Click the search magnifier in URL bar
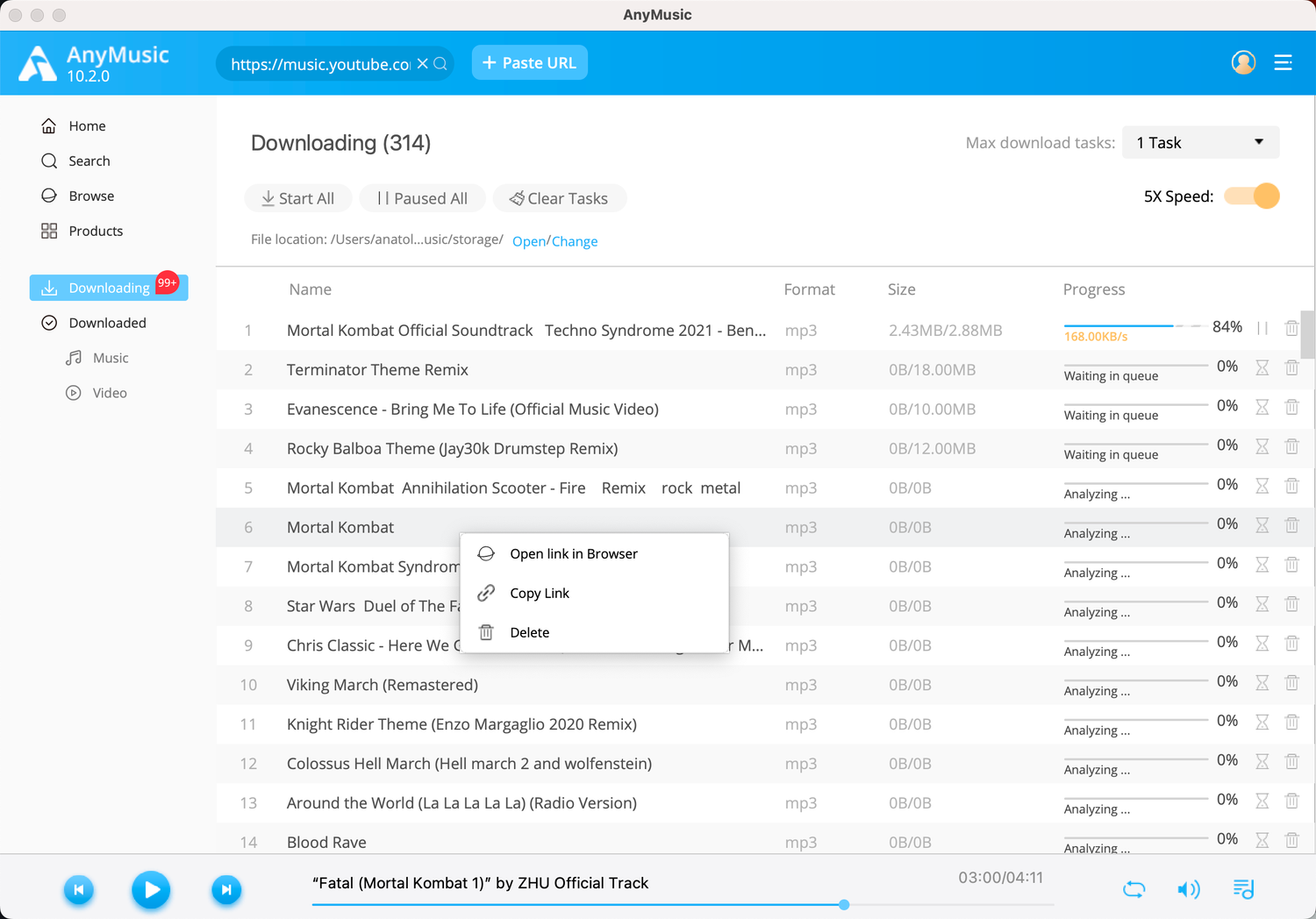 tap(440, 64)
